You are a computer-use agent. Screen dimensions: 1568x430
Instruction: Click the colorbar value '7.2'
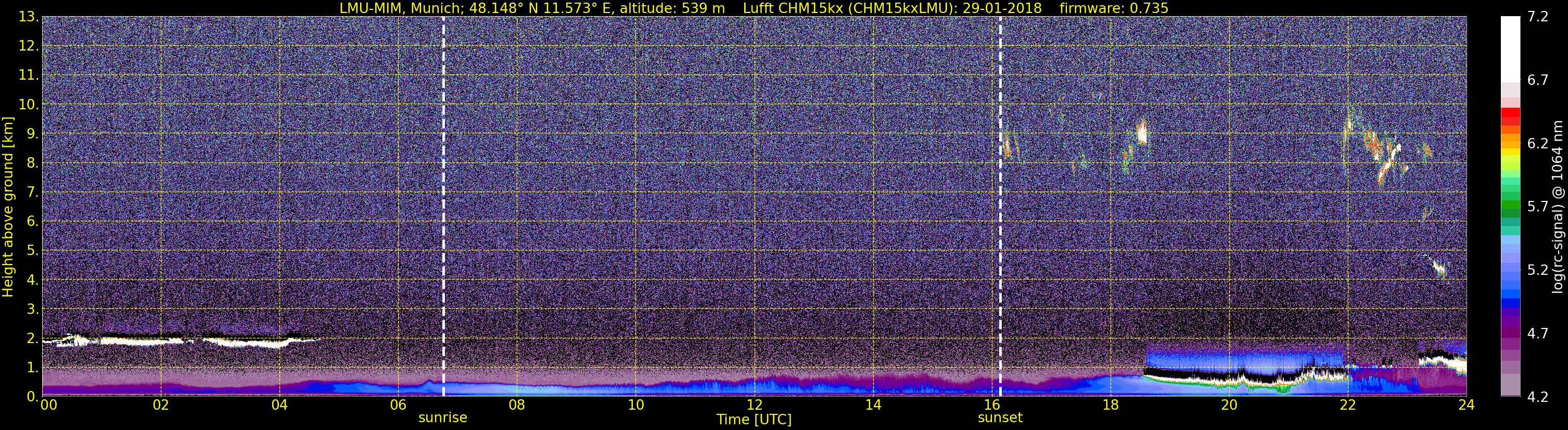1538,17
